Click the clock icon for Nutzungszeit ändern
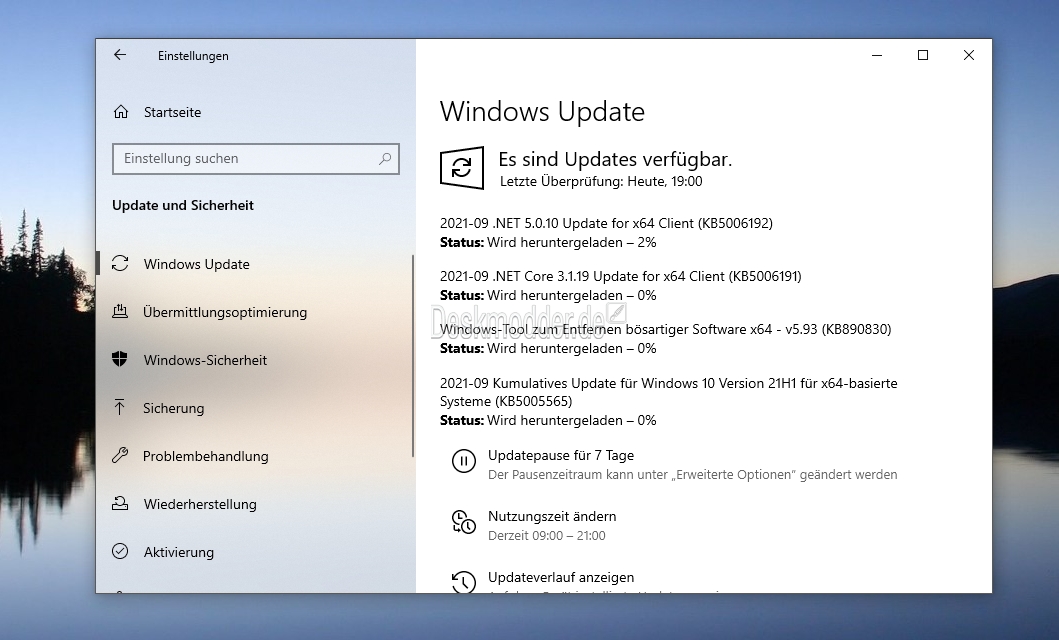The image size is (1059, 640). [x=464, y=523]
